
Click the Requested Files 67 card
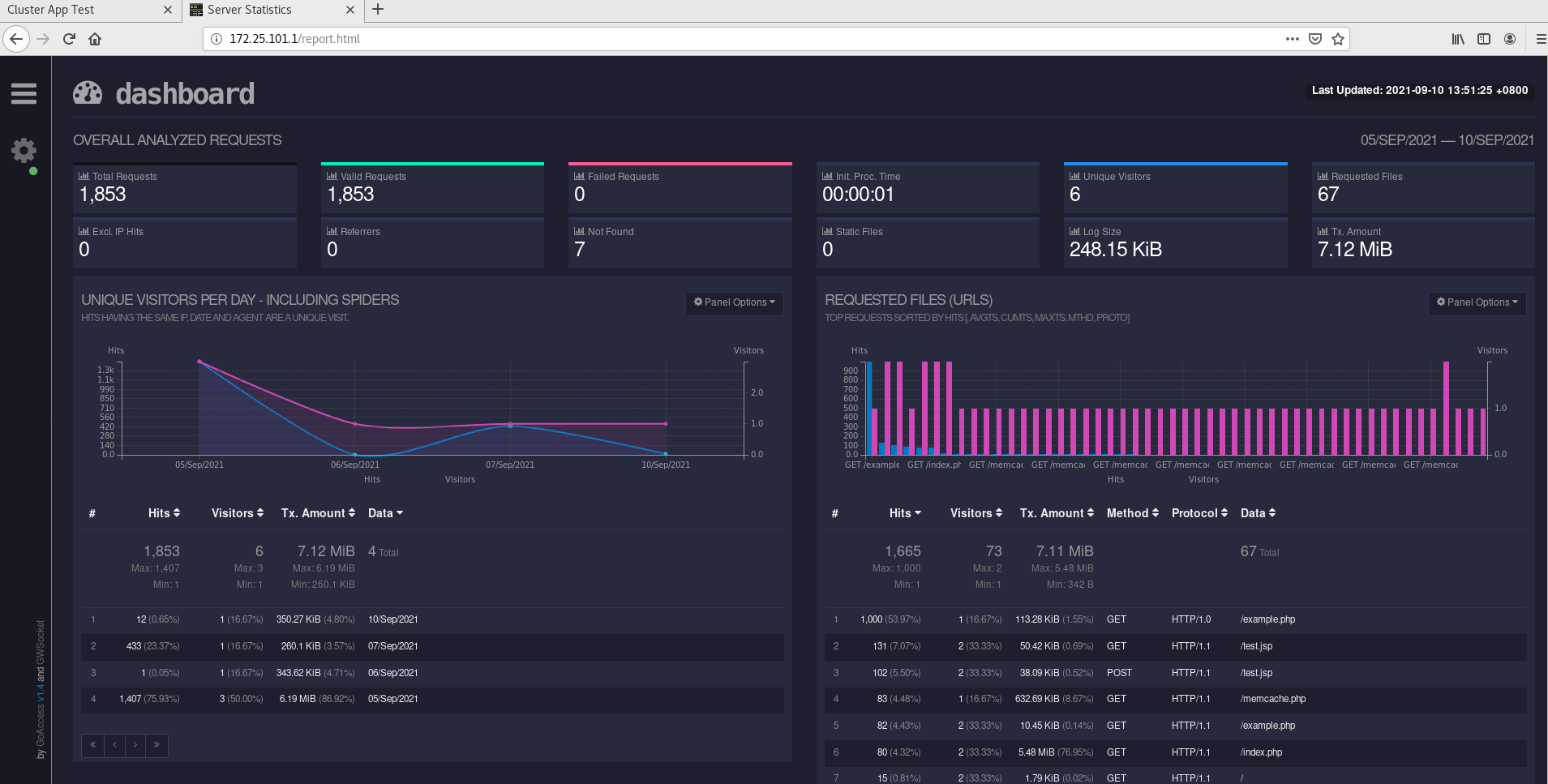pyautogui.click(x=1423, y=188)
